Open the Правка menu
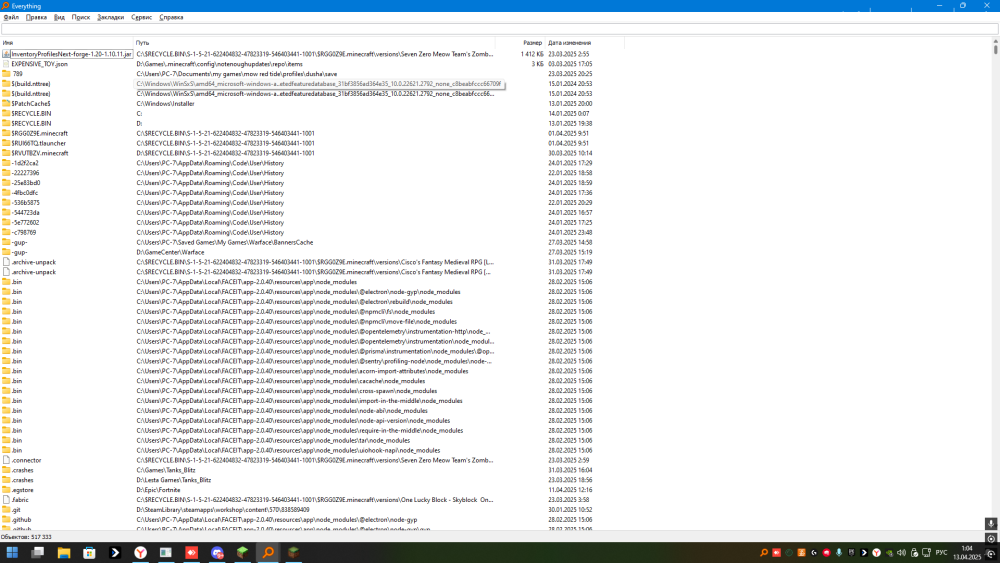This screenshot has width=1000, height=563. tap(36, 17)
